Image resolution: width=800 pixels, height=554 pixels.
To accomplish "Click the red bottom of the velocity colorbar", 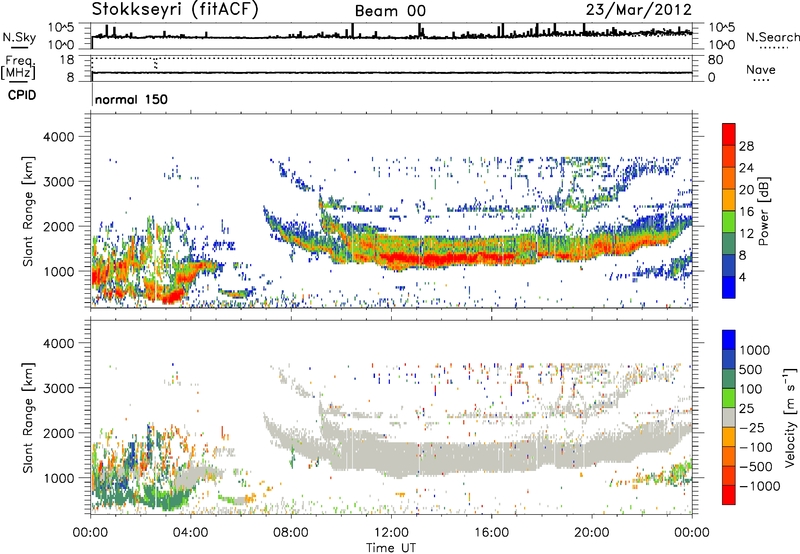I will [729, 495].
